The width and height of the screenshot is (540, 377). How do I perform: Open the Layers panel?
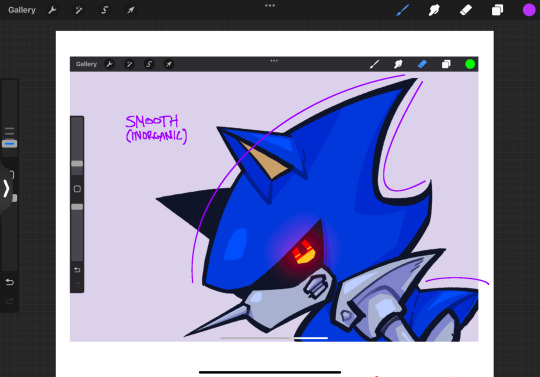click(497, 10)
